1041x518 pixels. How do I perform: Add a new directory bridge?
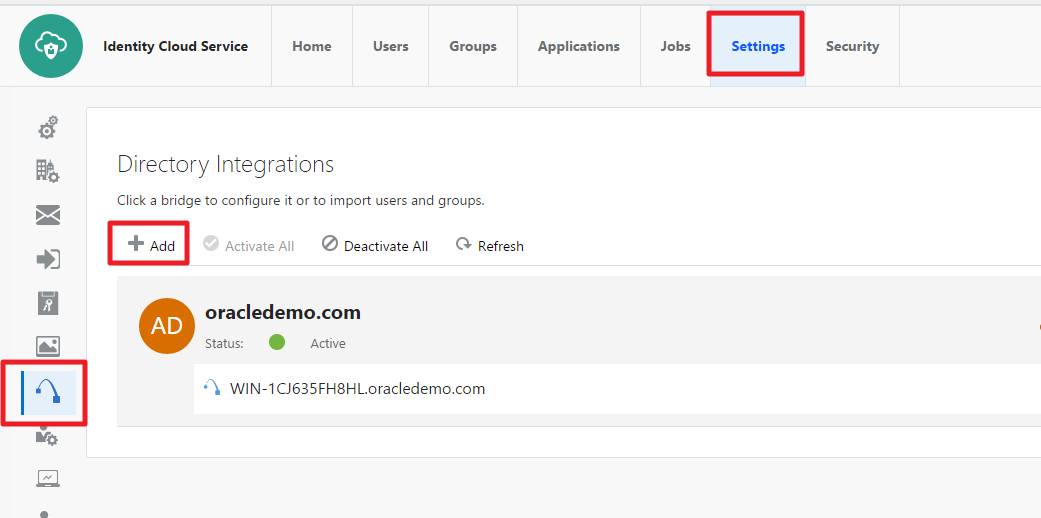[x=151, y=245]
